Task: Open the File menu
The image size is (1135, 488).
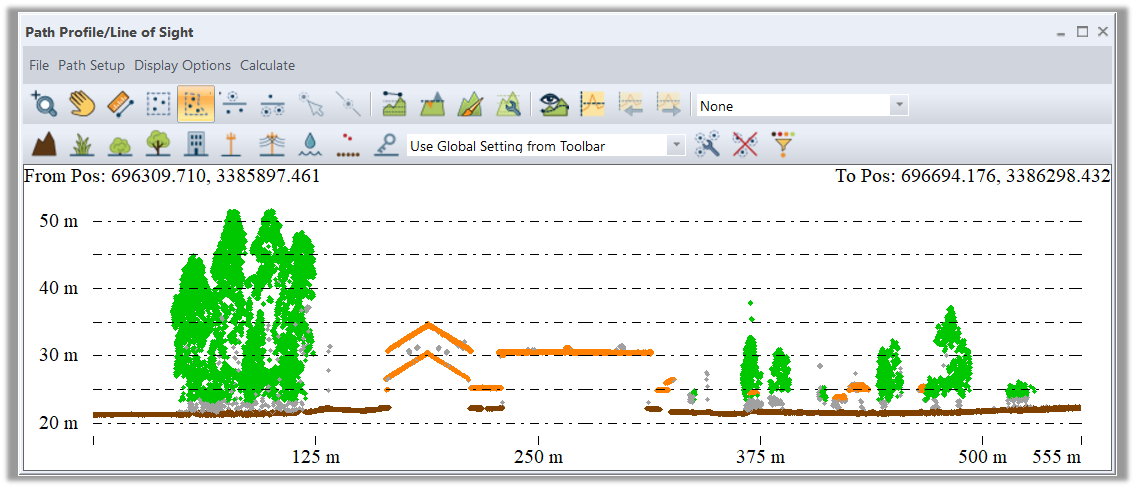Action: (x=39, y=65)
